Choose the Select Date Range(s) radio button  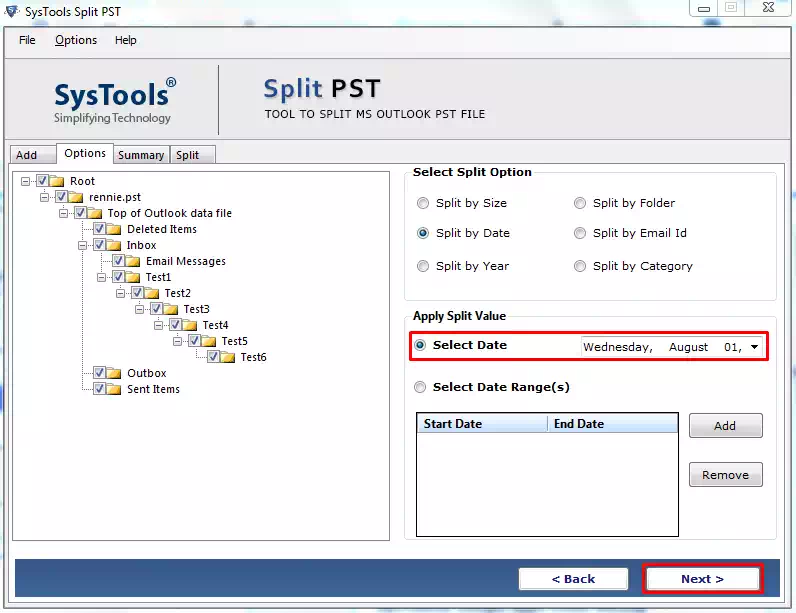coord(421,387)
